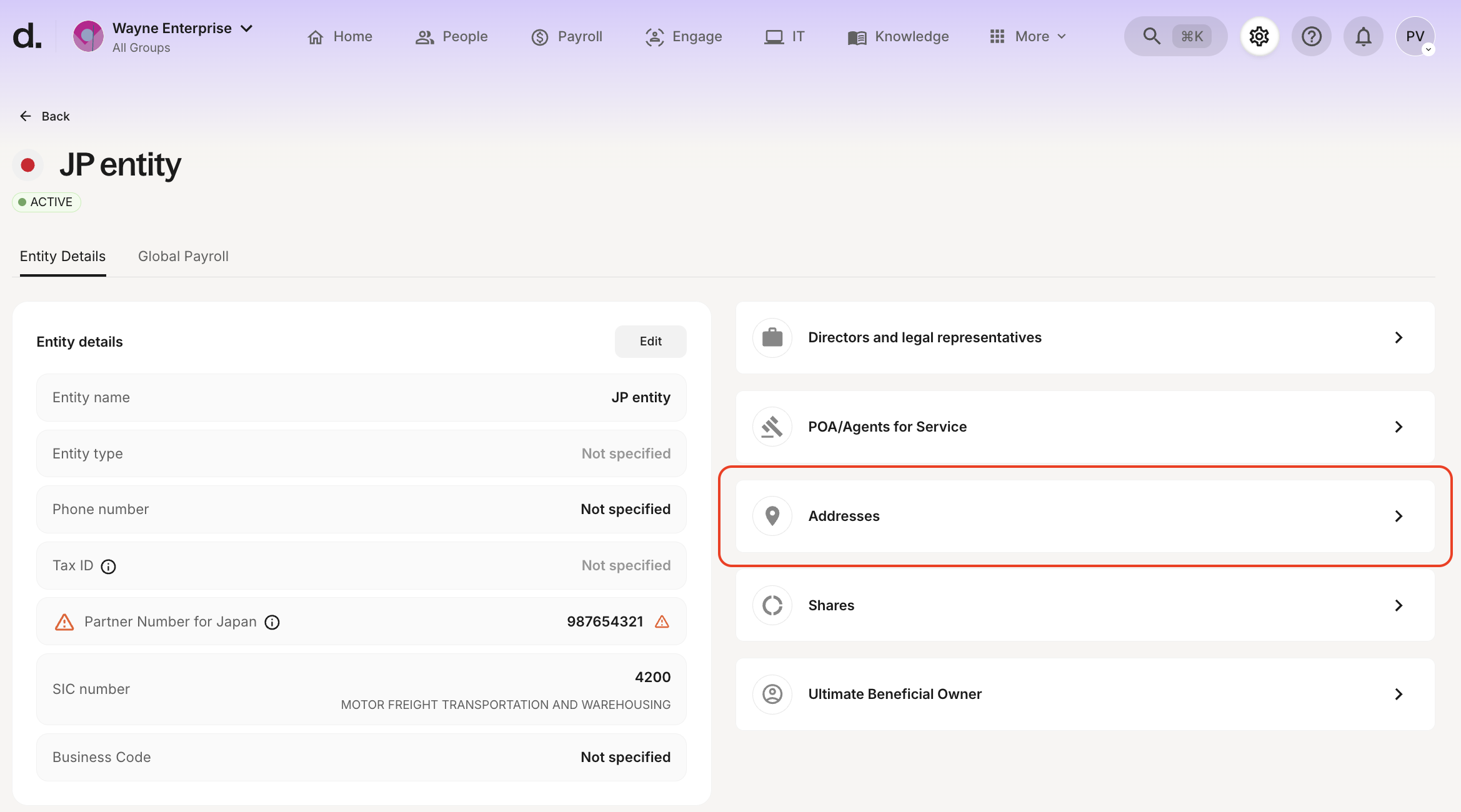This screenshot has height=812, width=1461.
Task: Open notifications bell
Action: click(x=1363, y=36)
